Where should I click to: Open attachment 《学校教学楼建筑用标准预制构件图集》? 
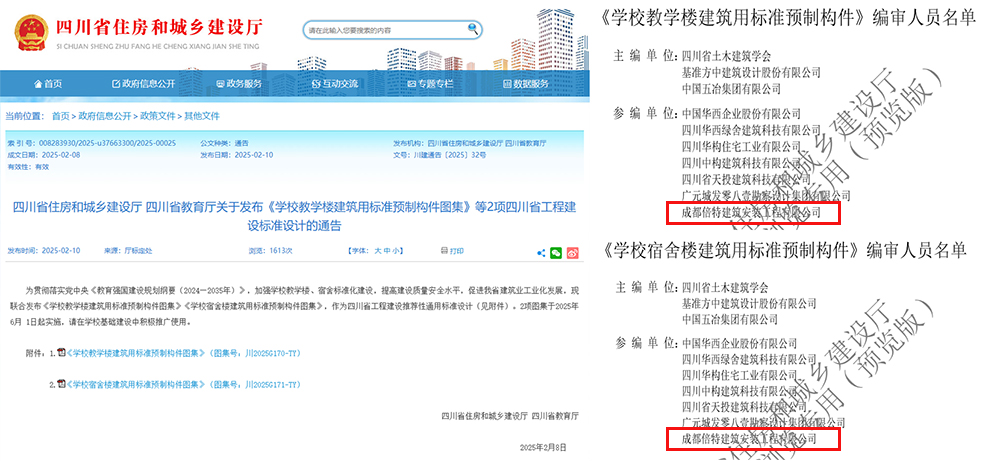[135, 353]
